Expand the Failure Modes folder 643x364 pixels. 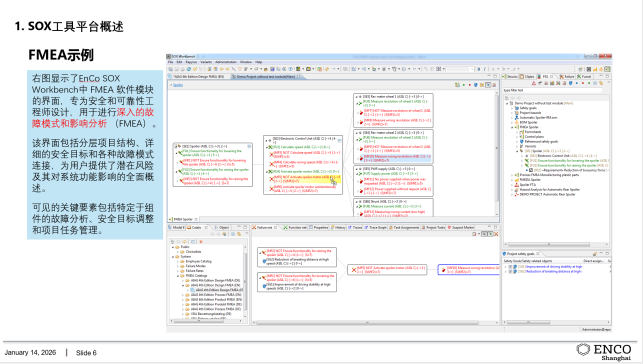pyautogui.click(x=178, y=266)
